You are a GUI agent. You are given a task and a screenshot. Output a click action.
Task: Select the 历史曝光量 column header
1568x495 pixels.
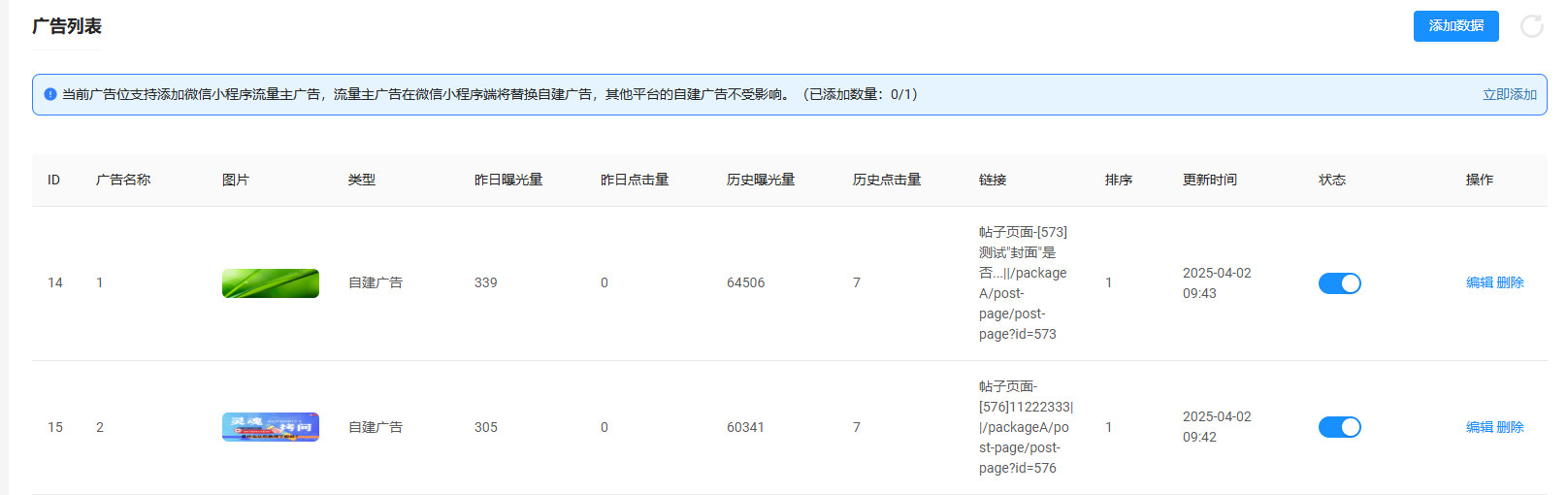pyautogui.click(x=761, y=180)
